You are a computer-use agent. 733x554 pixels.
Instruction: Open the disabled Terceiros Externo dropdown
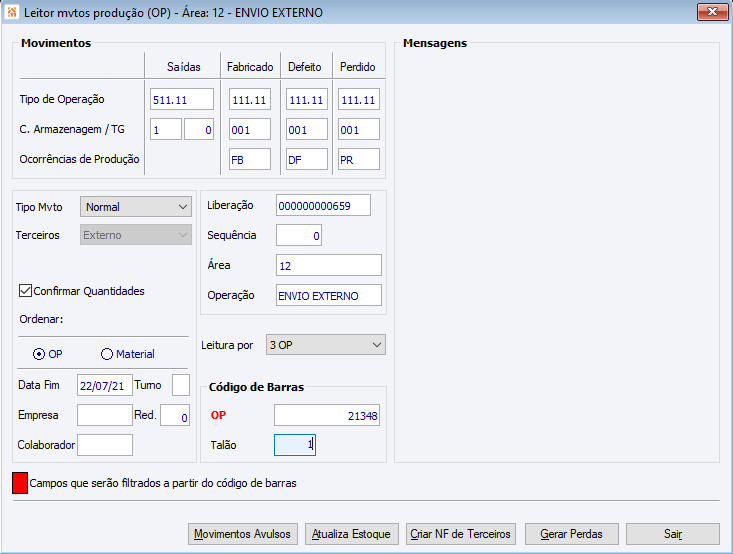[136, 235]
